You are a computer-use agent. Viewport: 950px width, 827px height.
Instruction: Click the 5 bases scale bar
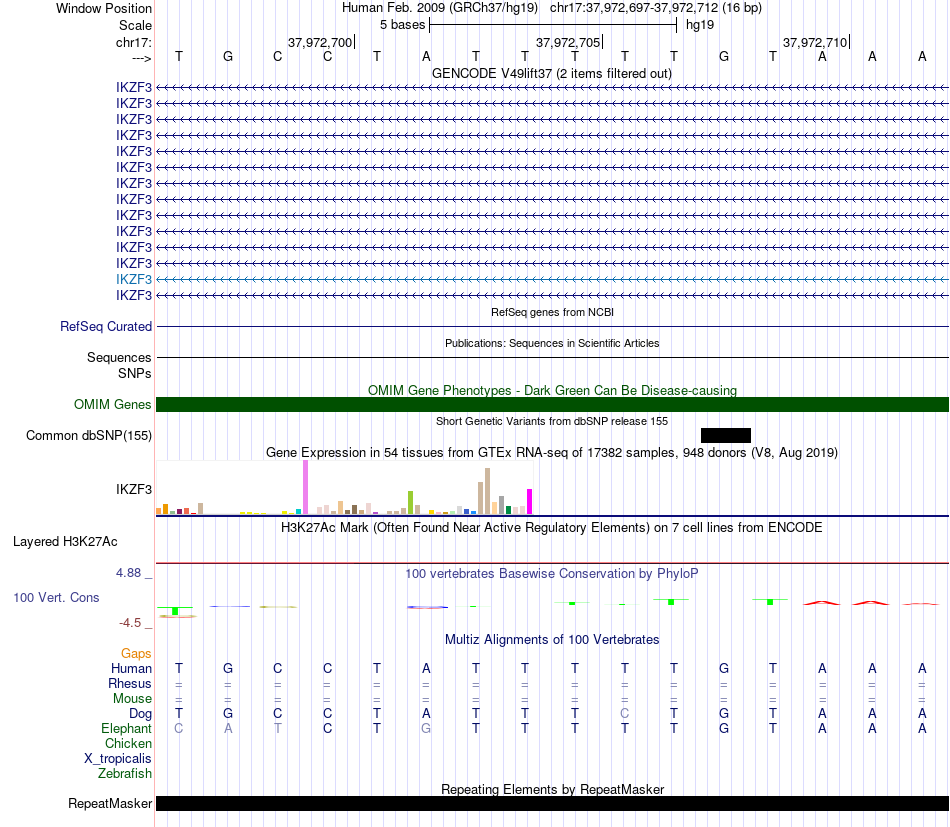(553, 25)
